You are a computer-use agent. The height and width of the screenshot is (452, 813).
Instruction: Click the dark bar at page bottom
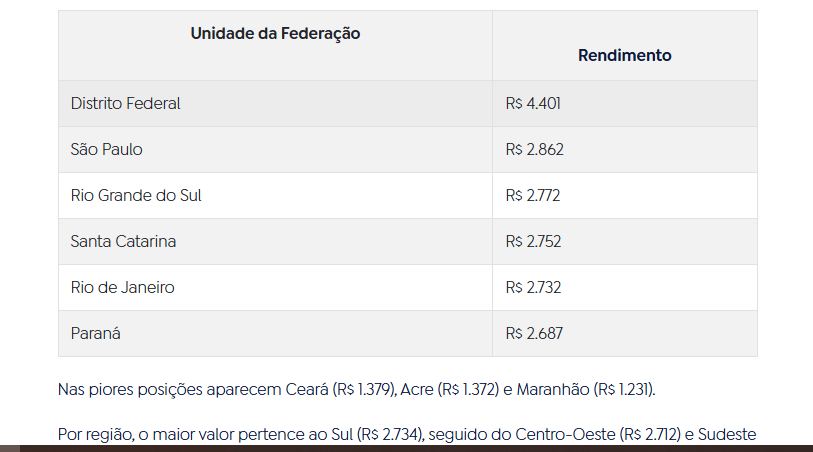pyautogui.click(x=406, y=448)
